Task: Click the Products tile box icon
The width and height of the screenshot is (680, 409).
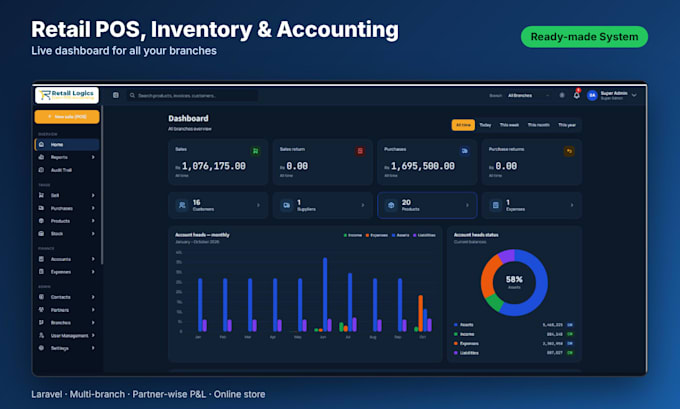Action: (x=391, y=205)
